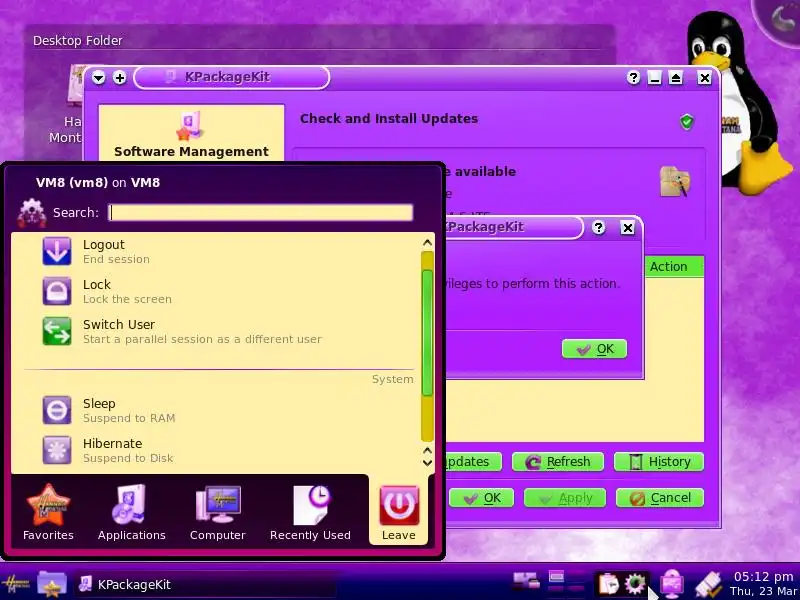The height and width of the screenshot is (600, 800).
Task: Maximize the main KPackageKit window
Action: (676, 78)
